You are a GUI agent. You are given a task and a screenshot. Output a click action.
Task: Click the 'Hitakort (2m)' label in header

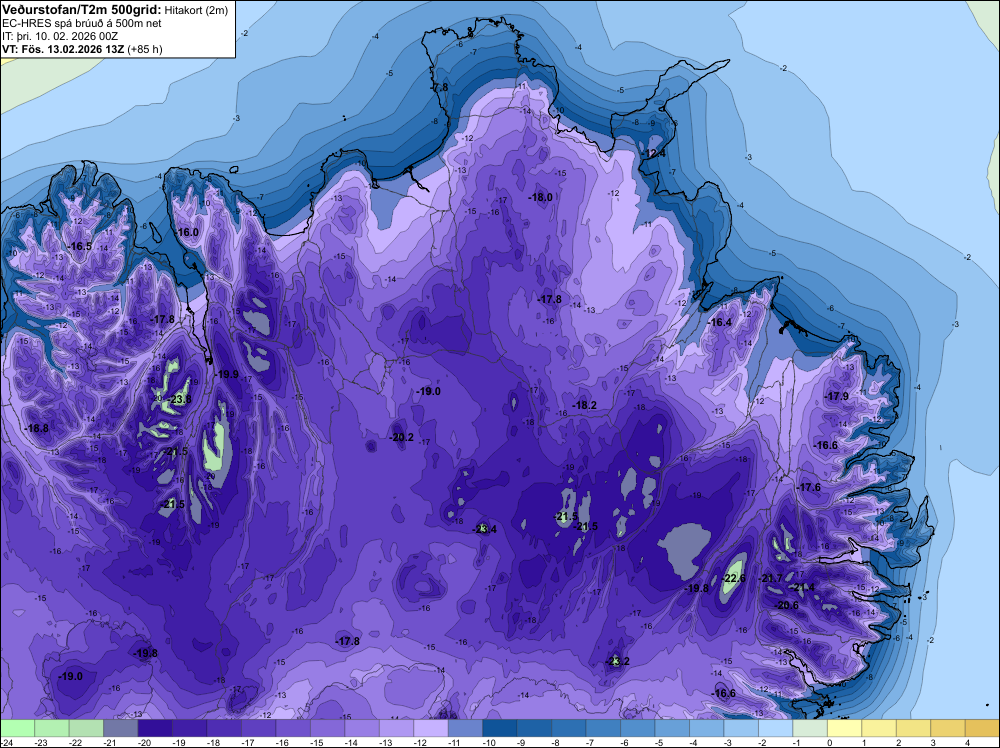[196, 10]
